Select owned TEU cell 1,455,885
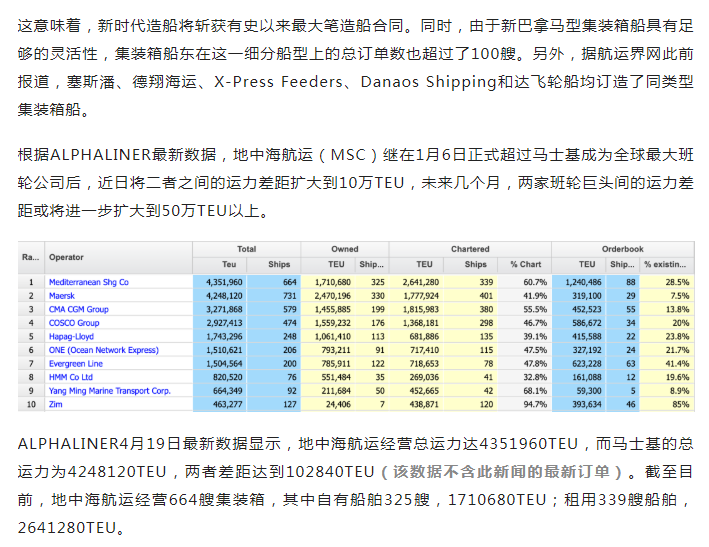This screenshot has height=547, width=709. tap(328, 309)
